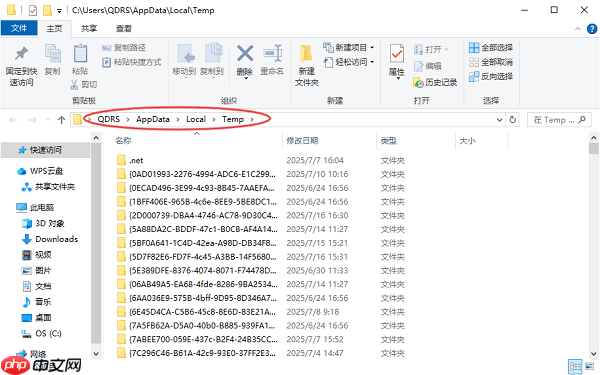Select This PC (此电脑) in sidebar

click(x=35, y=207)
